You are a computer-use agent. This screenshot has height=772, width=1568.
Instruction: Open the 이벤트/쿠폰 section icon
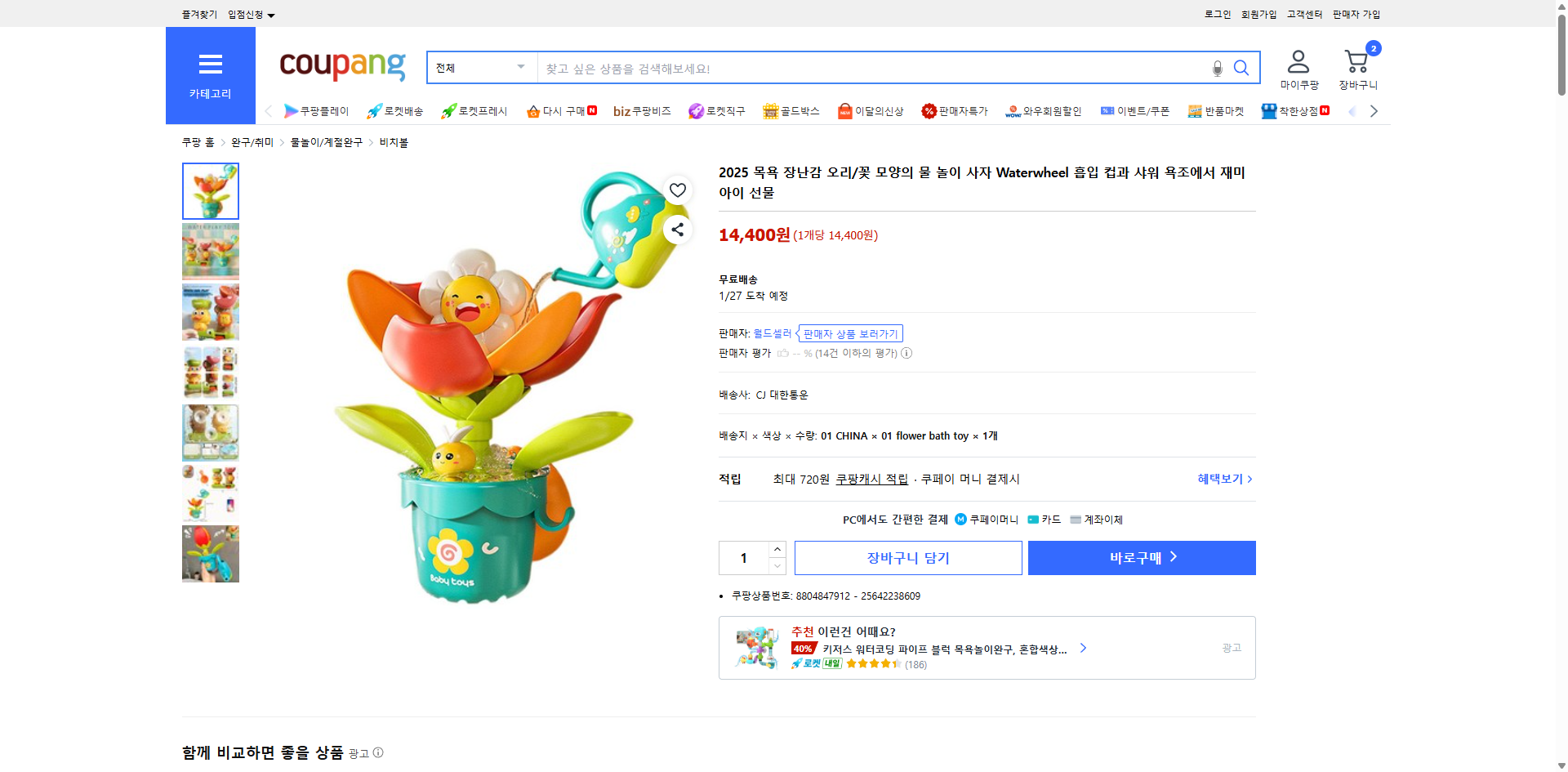[1107, 111]
